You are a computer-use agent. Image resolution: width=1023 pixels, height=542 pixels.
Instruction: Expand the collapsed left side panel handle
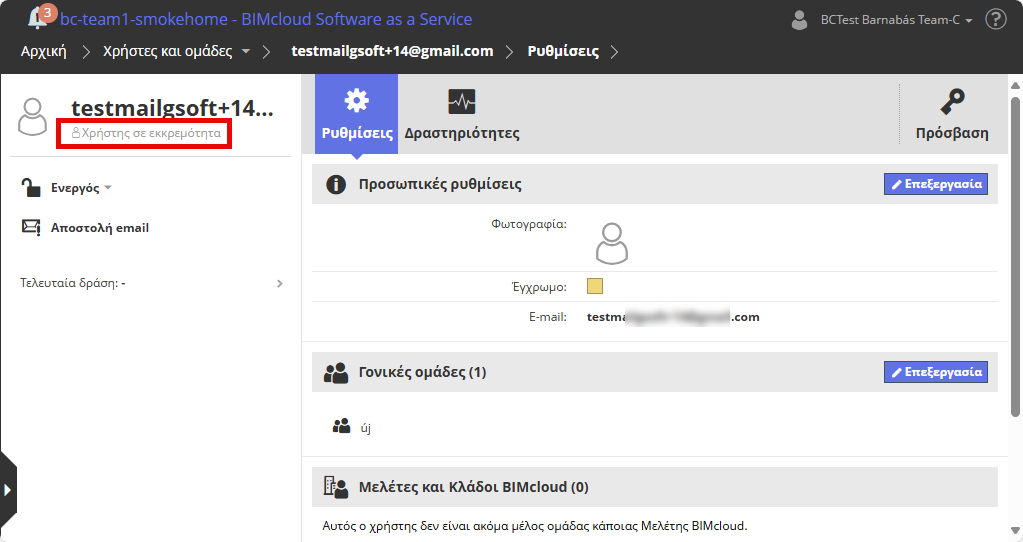point(8,489)
